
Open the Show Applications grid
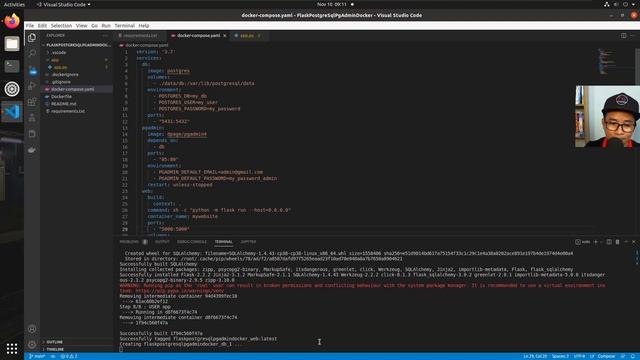(x=12, y=348)
